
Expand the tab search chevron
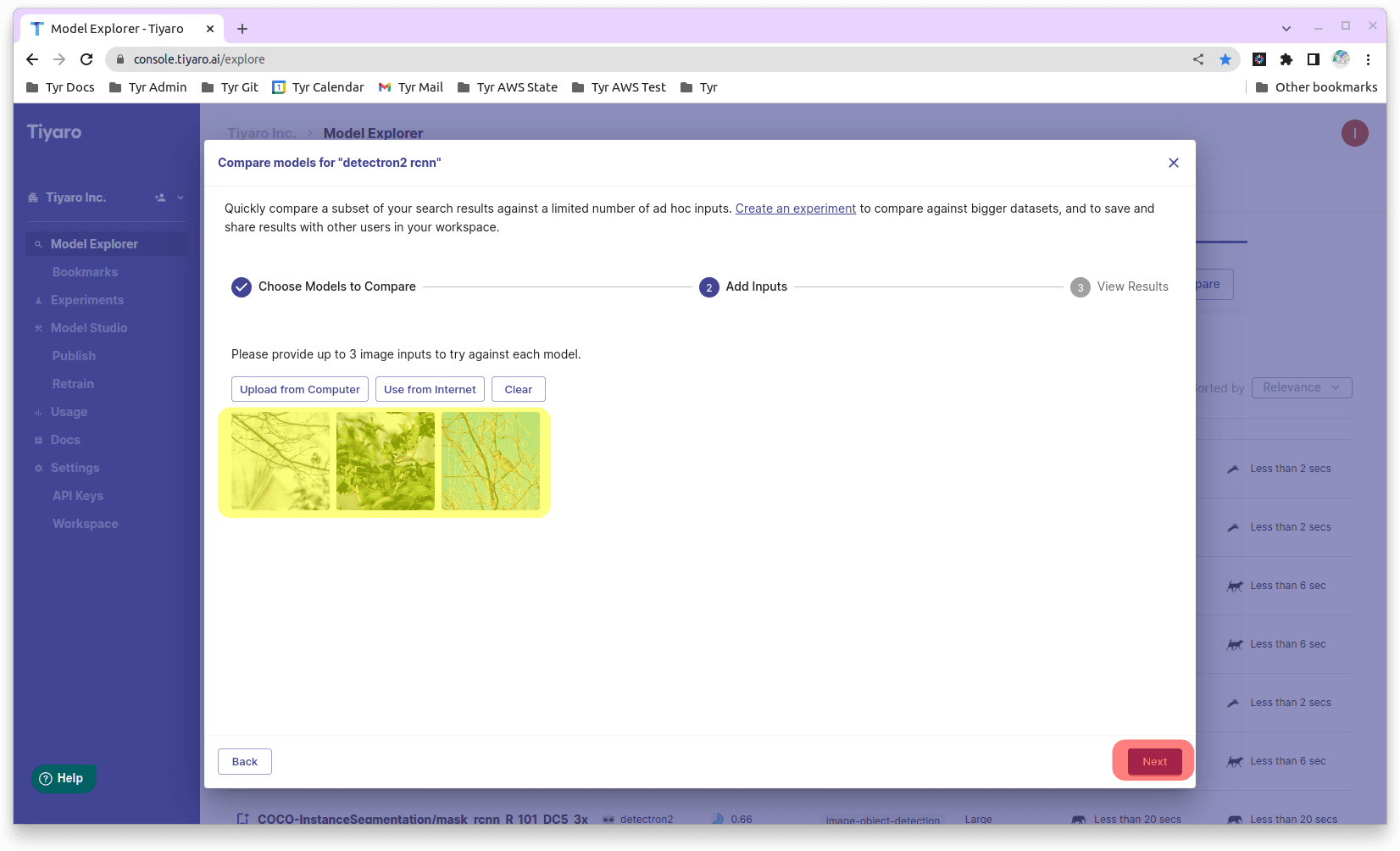click(x=1286, y=29)
